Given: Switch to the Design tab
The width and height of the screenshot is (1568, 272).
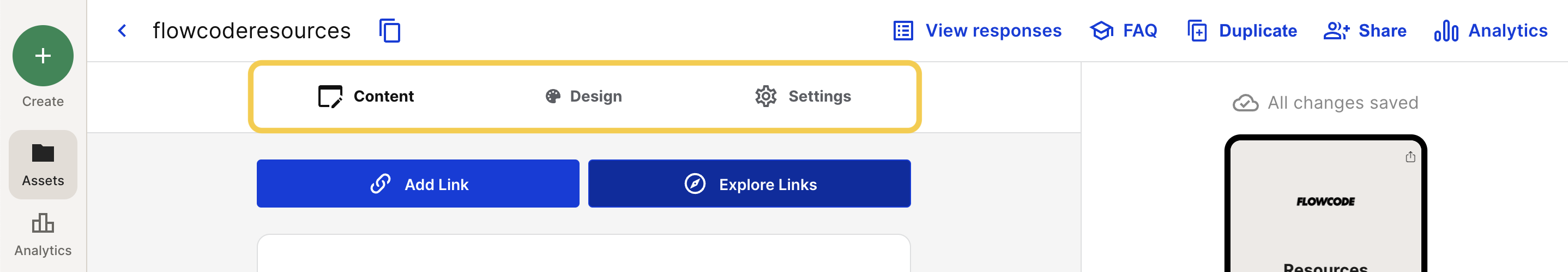Looking at the screenshot, I should [583, 96].
